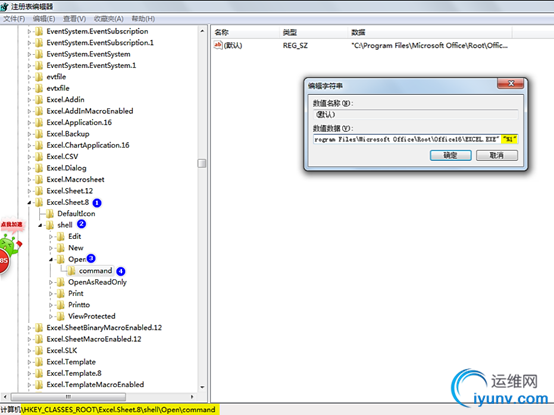Expand the Excel.Sheet.12 node
Screen dimensions: 554x415
click(x=29, y=191)
